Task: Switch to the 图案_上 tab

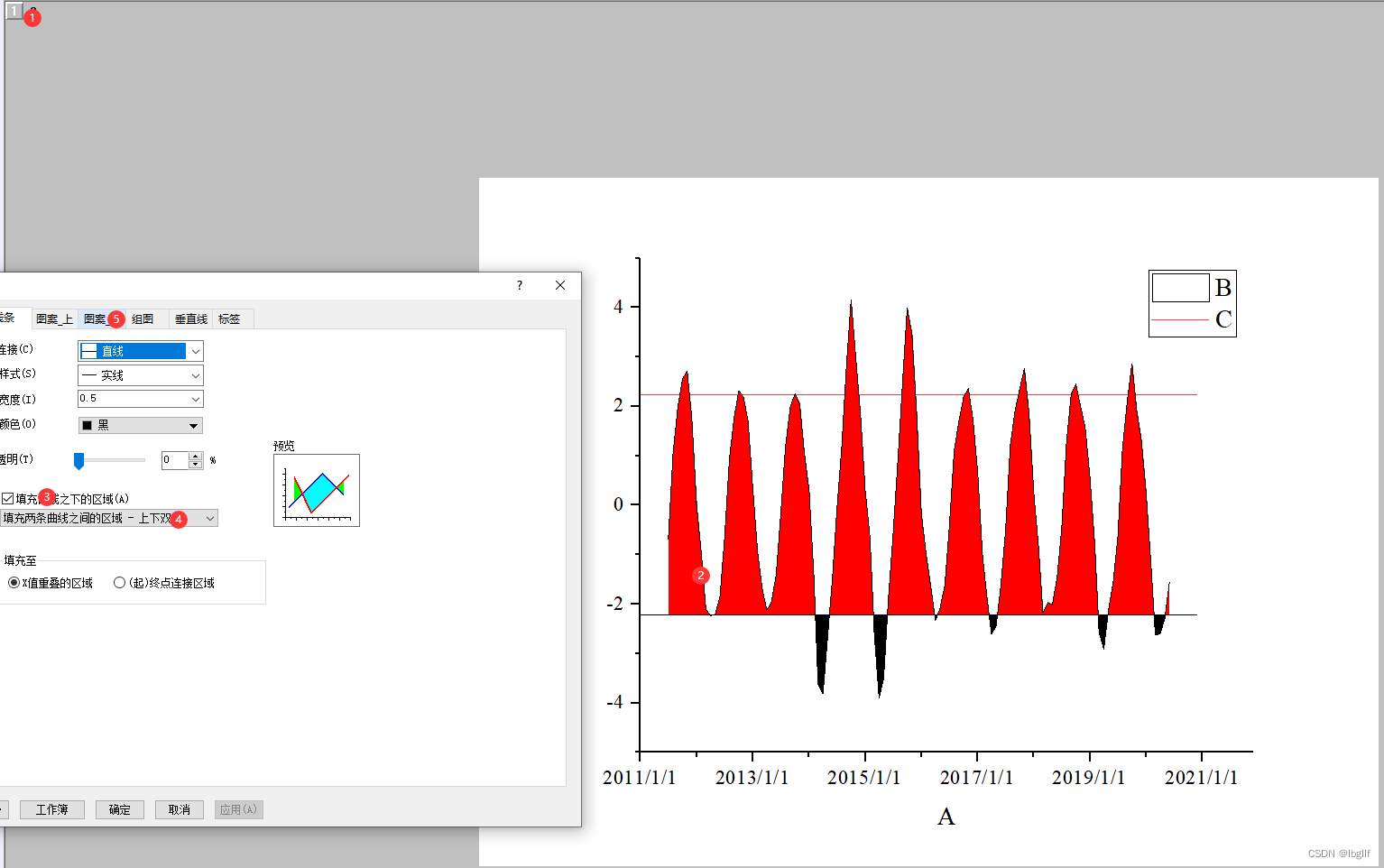Action: pos(54,319)
